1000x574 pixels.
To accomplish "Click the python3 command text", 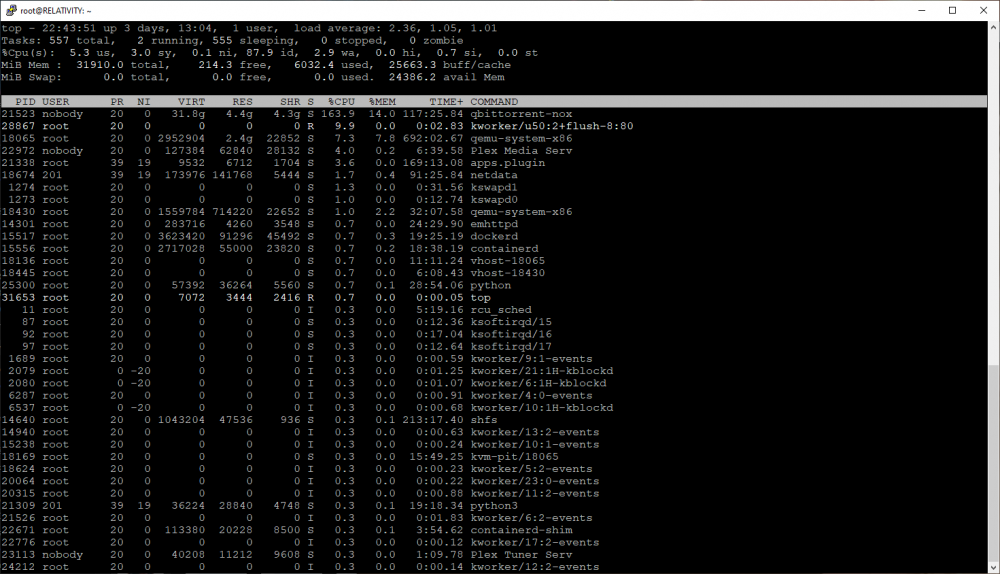I will (494, 505).
